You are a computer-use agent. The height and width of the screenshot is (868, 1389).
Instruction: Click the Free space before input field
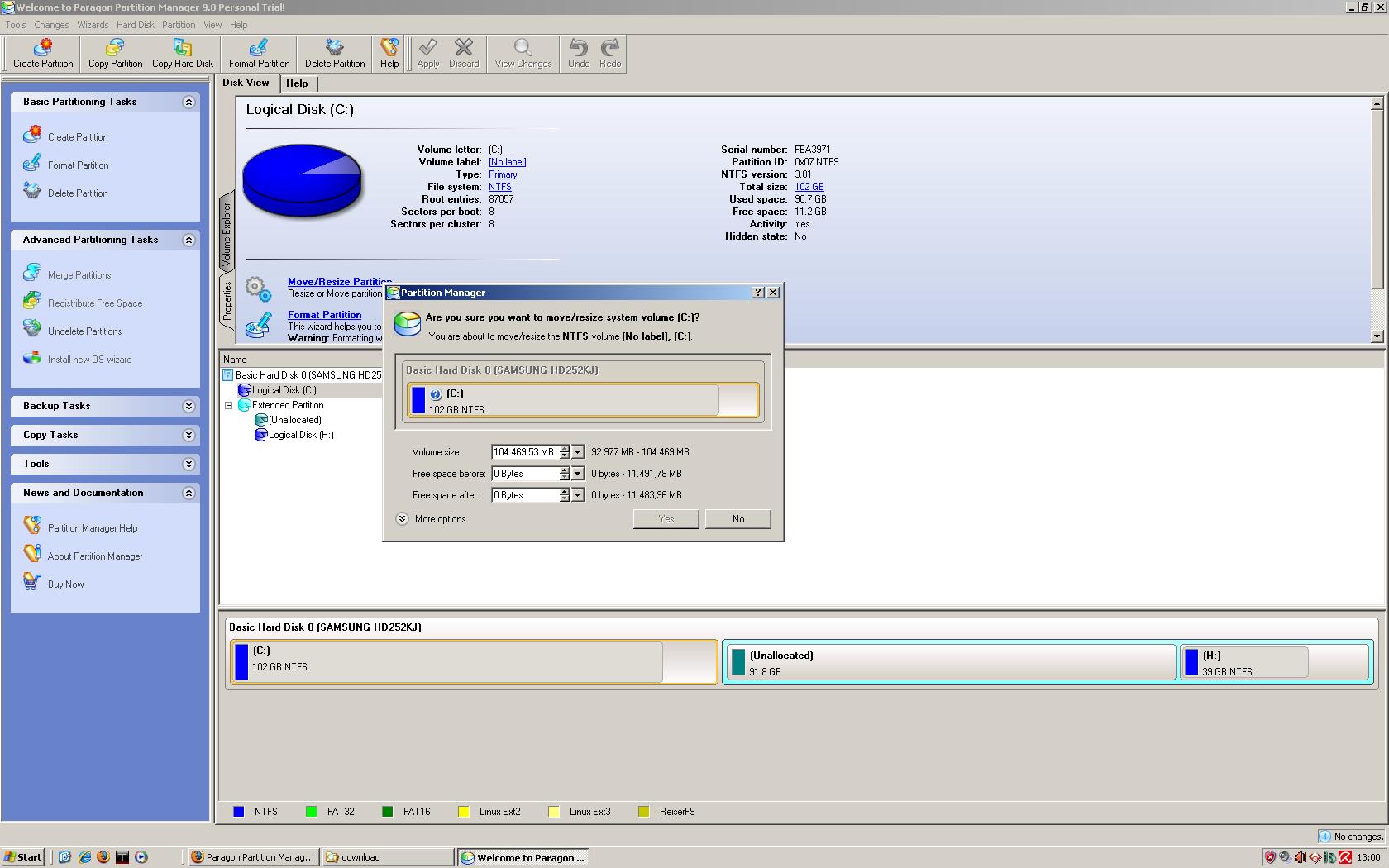pyautogui.click(x=525, y=474)
